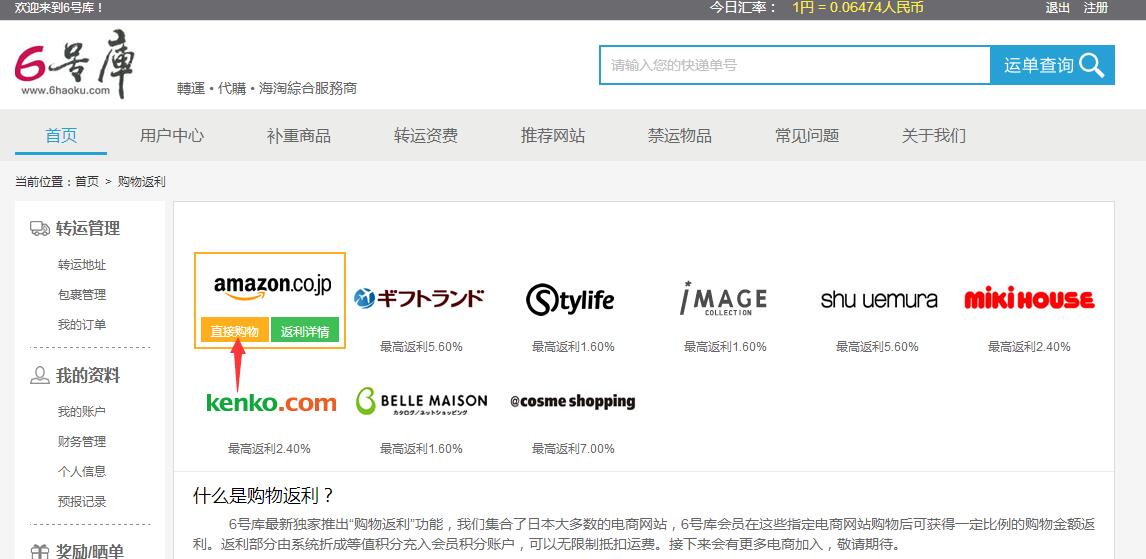1146x559 pixels.
Task: Open 转运地址 in the sidebar
Action: tap(82, 265)
